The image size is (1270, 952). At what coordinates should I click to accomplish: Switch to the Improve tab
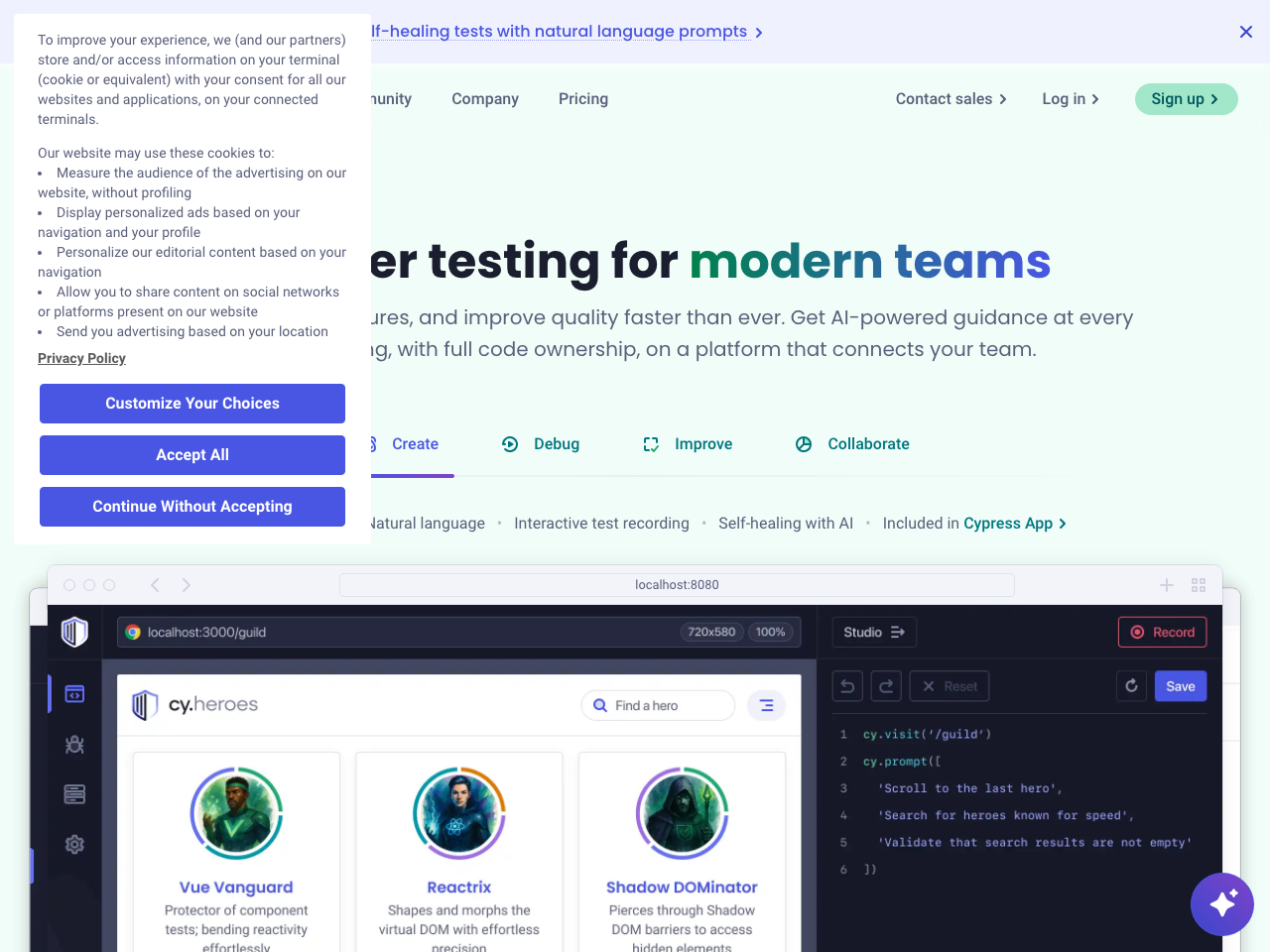(689, 444)
